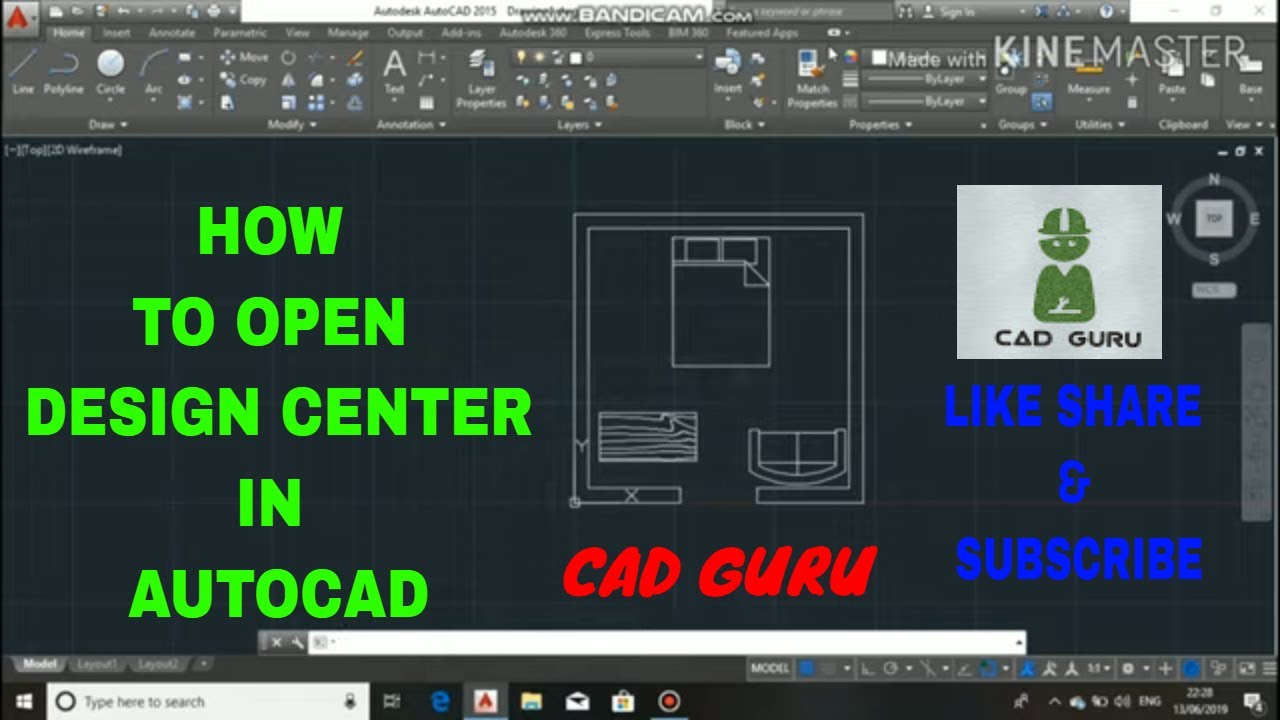Click the AutoCAD icon in Windows taskbar
The image size is (1280, 720).
pos(486,701)
